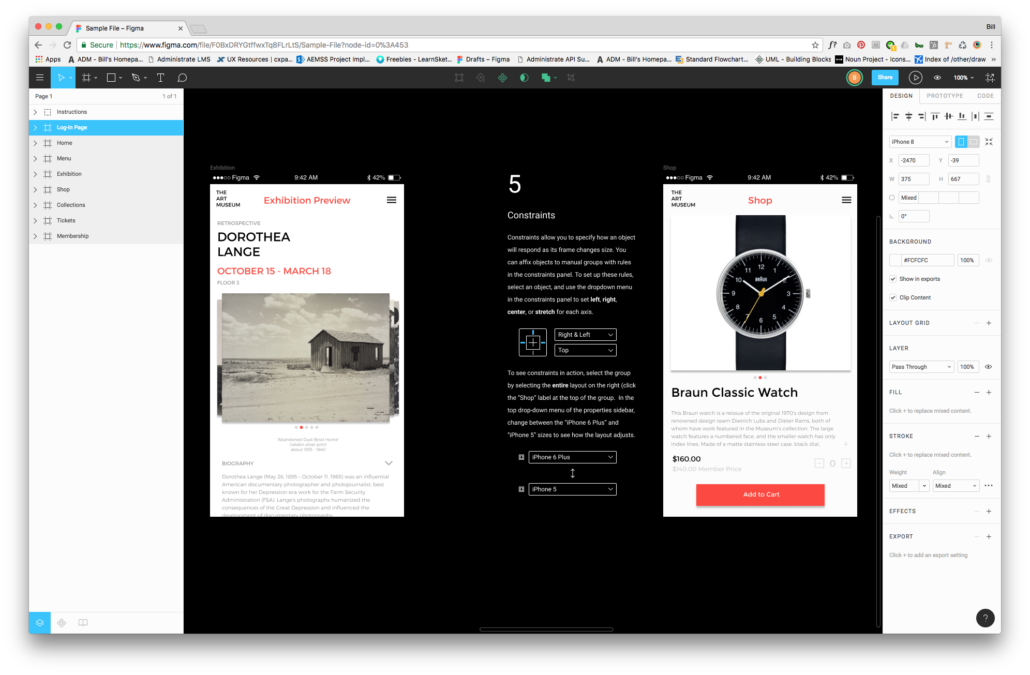
Task: Click the user avatar in toolbar
Action: (855, 77)
